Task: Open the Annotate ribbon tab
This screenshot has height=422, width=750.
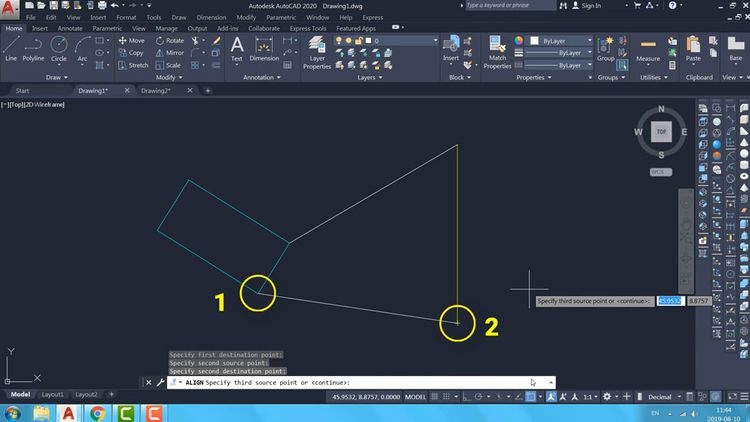Action: 70,29
